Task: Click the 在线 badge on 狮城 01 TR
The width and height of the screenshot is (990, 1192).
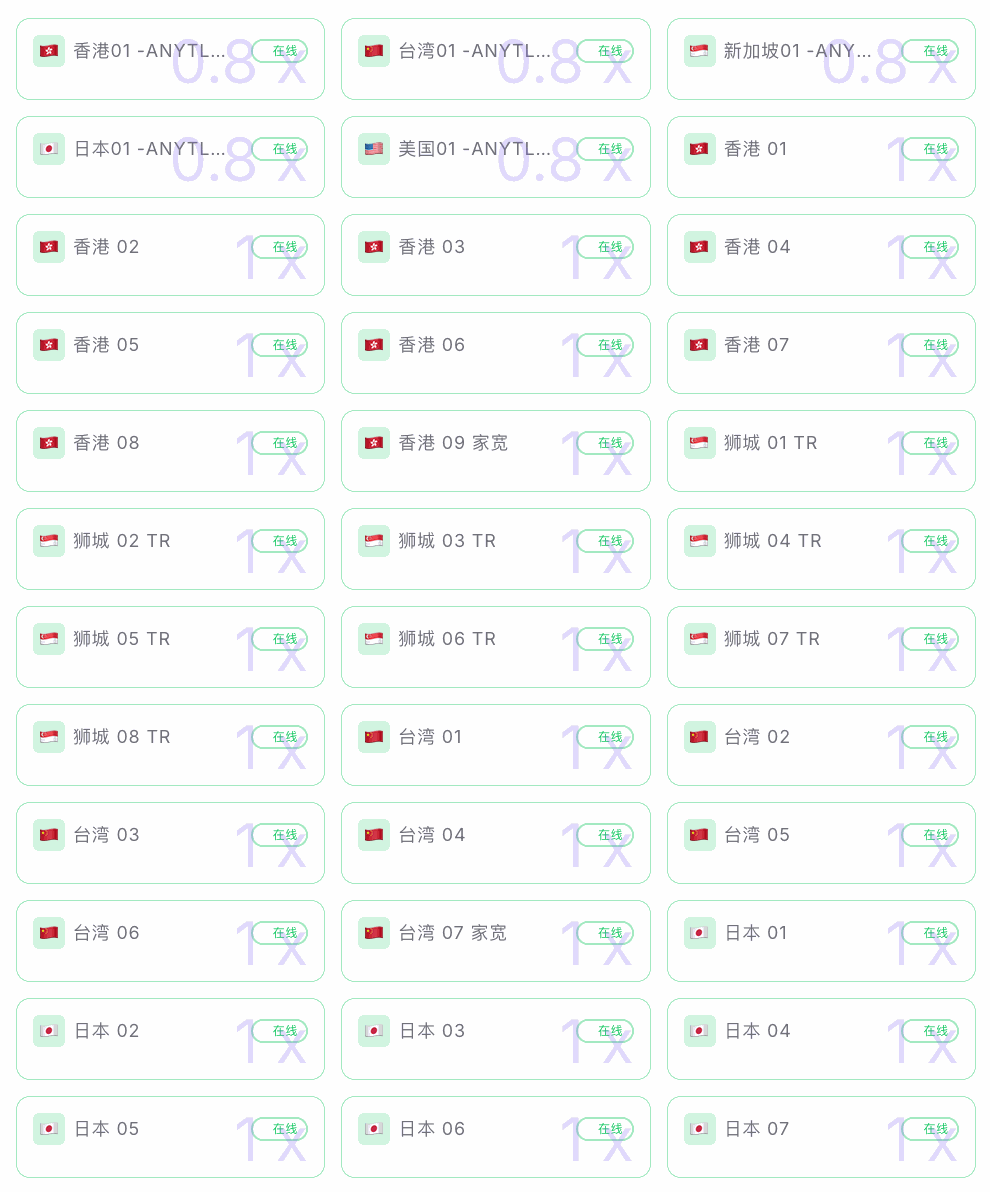Action: point(931,442)
